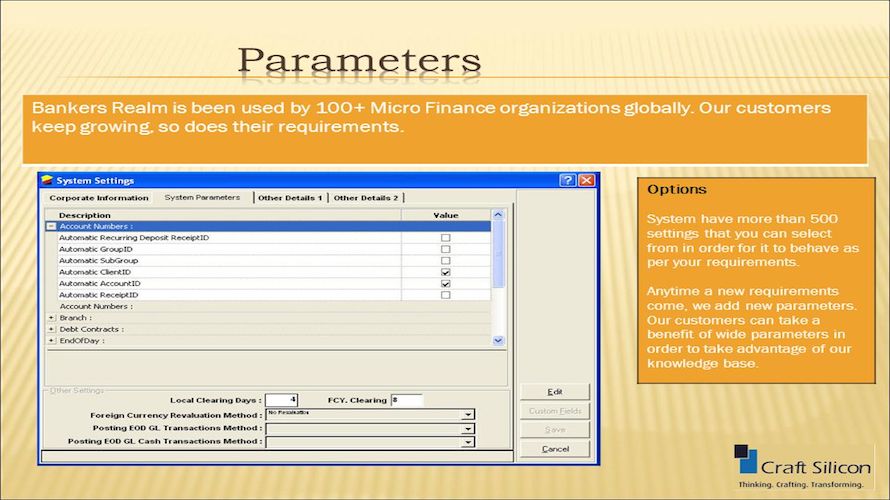This screenshot has height=500, width=890.
Task: Expand the Branch group
Action: (51, 318)
